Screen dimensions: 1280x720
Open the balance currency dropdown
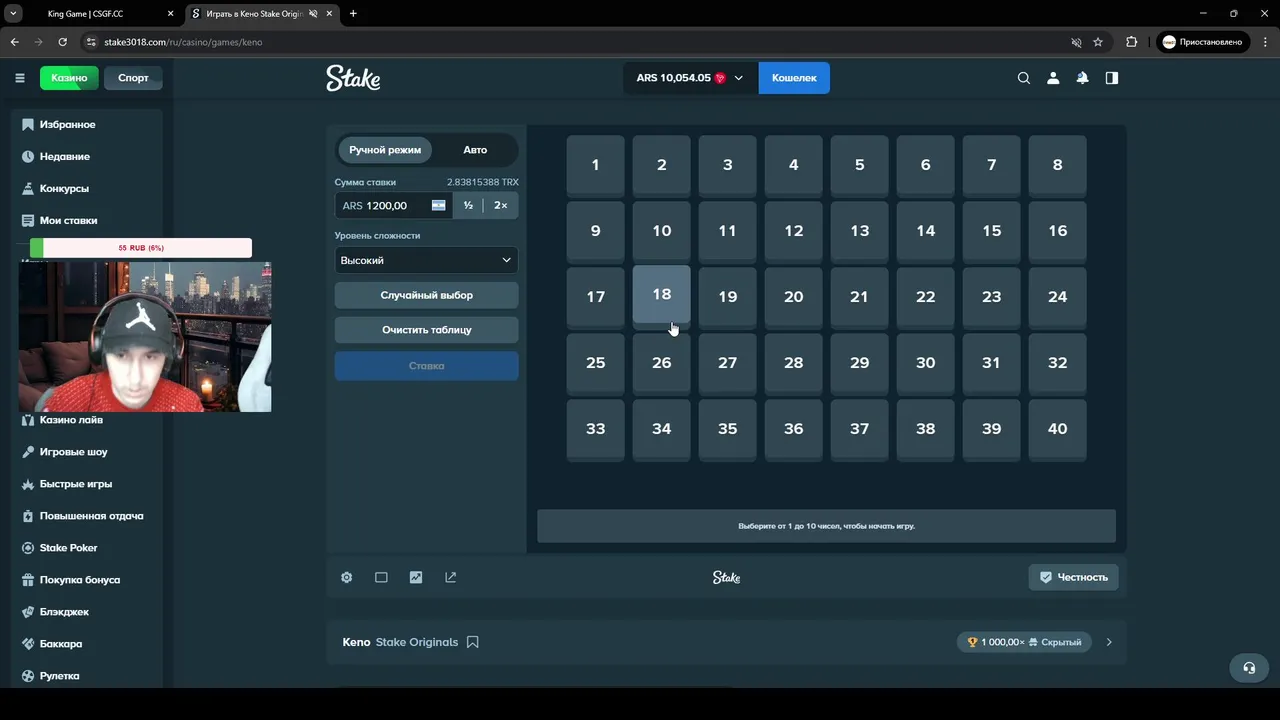689,78
